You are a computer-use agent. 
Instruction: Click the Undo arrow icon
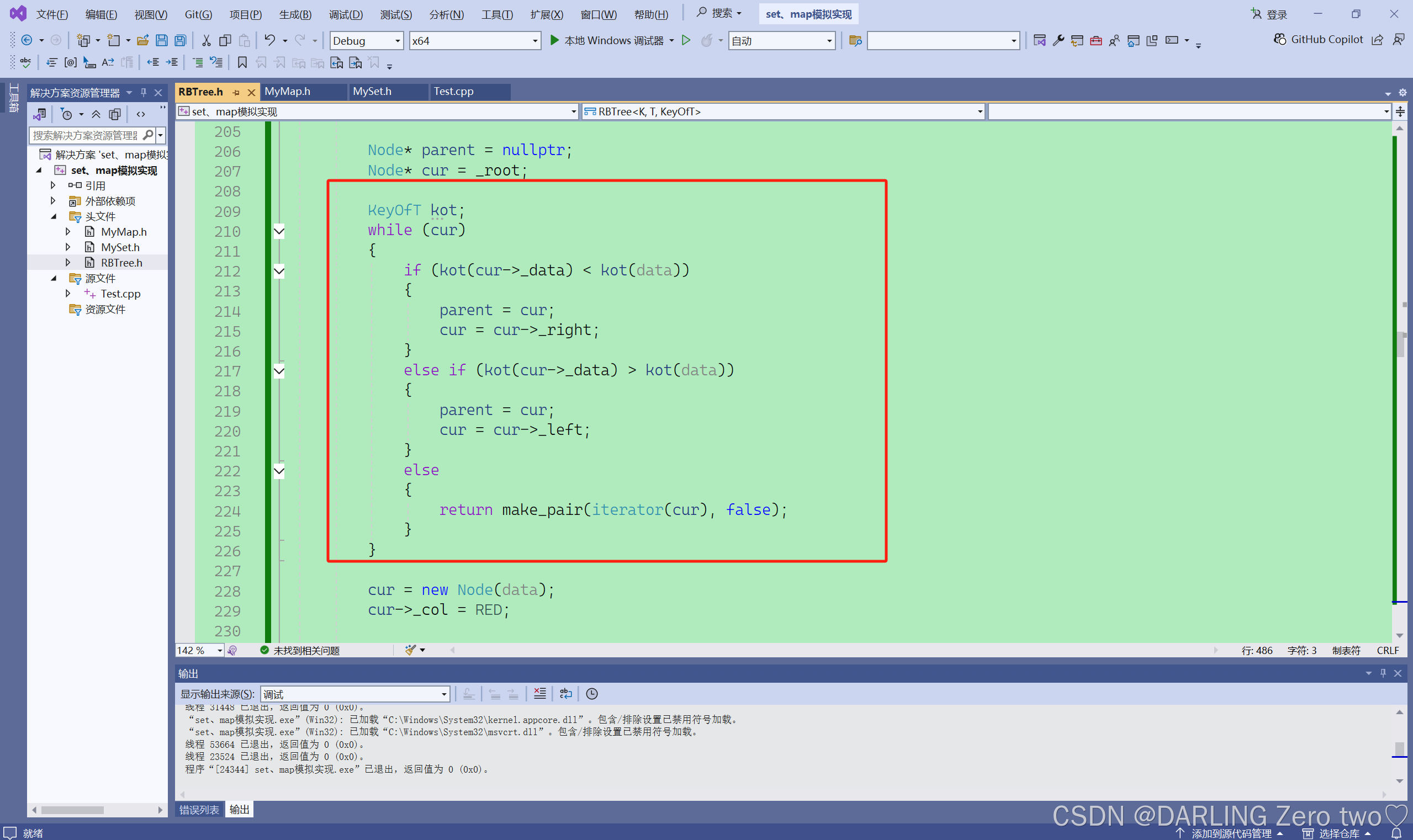269,40
